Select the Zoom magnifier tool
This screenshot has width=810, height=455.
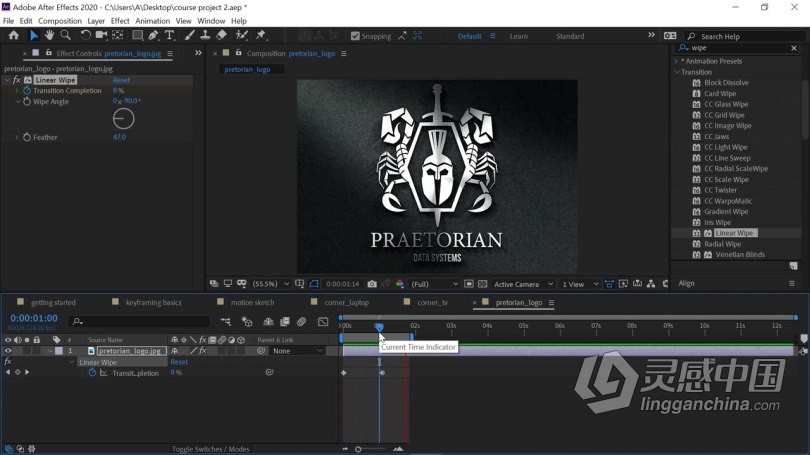pyautogui.click(x=66, y=35)
